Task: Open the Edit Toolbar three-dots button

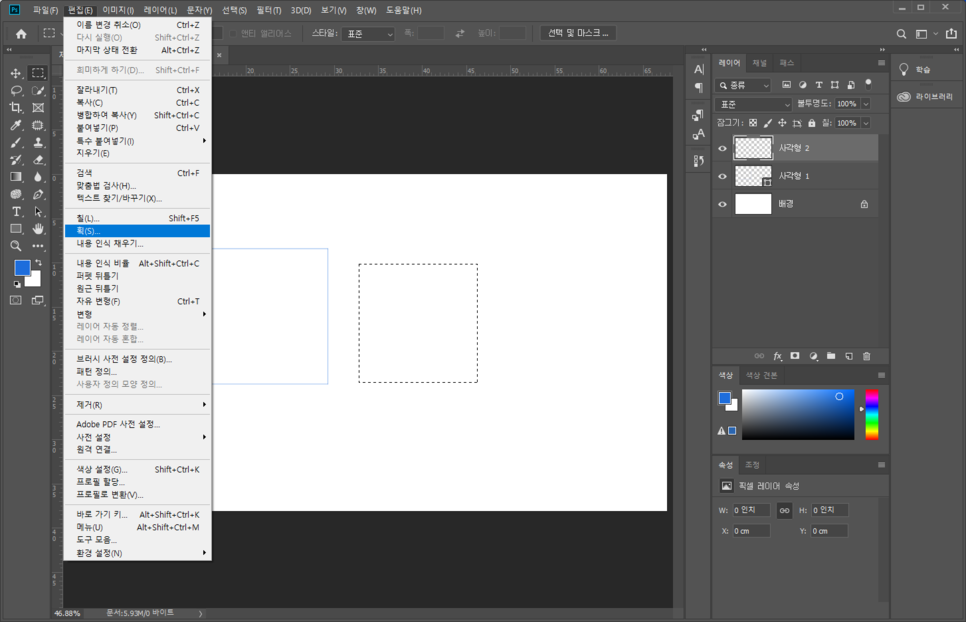Action: point(38,246)
